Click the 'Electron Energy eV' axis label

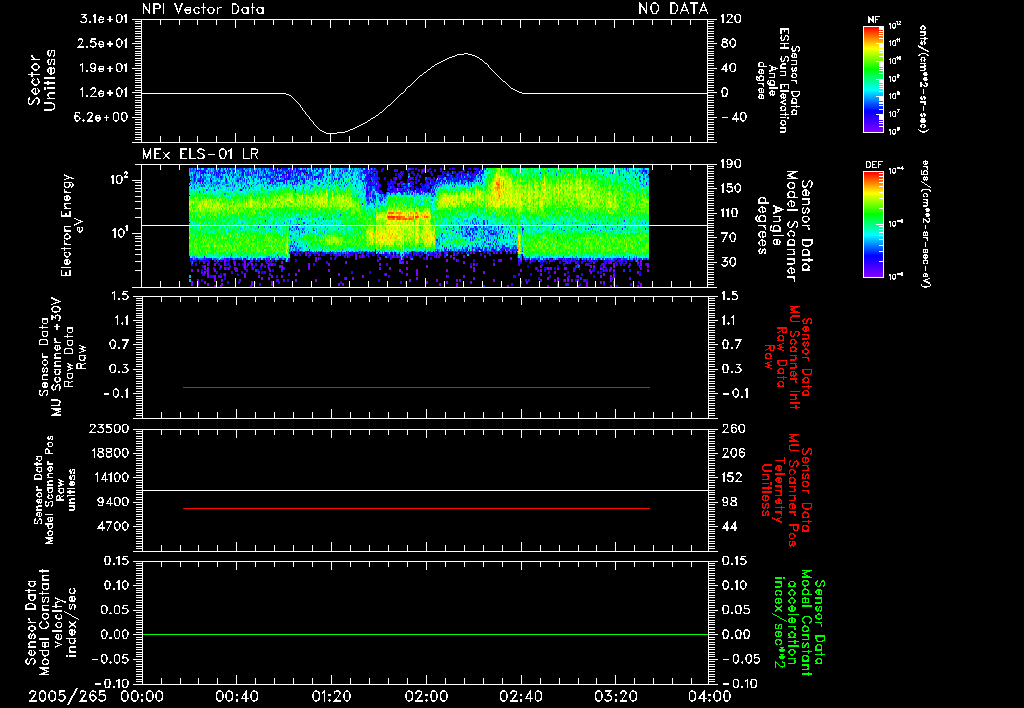click(x=73, y=225)
